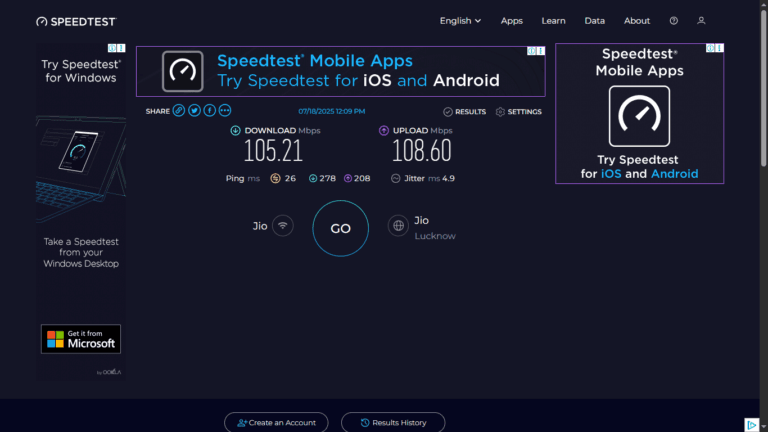Screen dimensions: 768x432
Task: Open the About menu
Action: 637,21
